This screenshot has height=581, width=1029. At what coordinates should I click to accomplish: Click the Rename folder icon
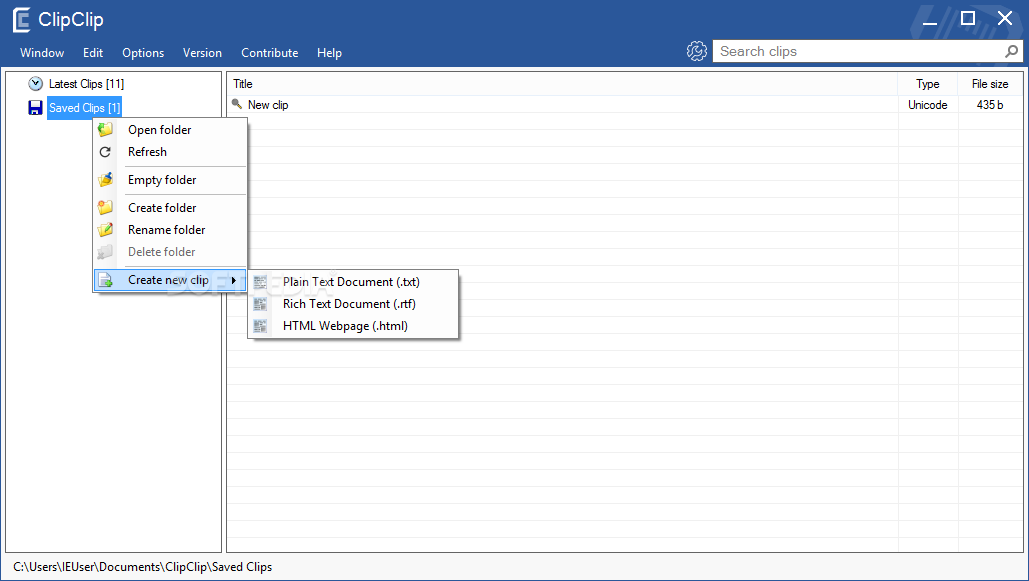tap(105, 230)
